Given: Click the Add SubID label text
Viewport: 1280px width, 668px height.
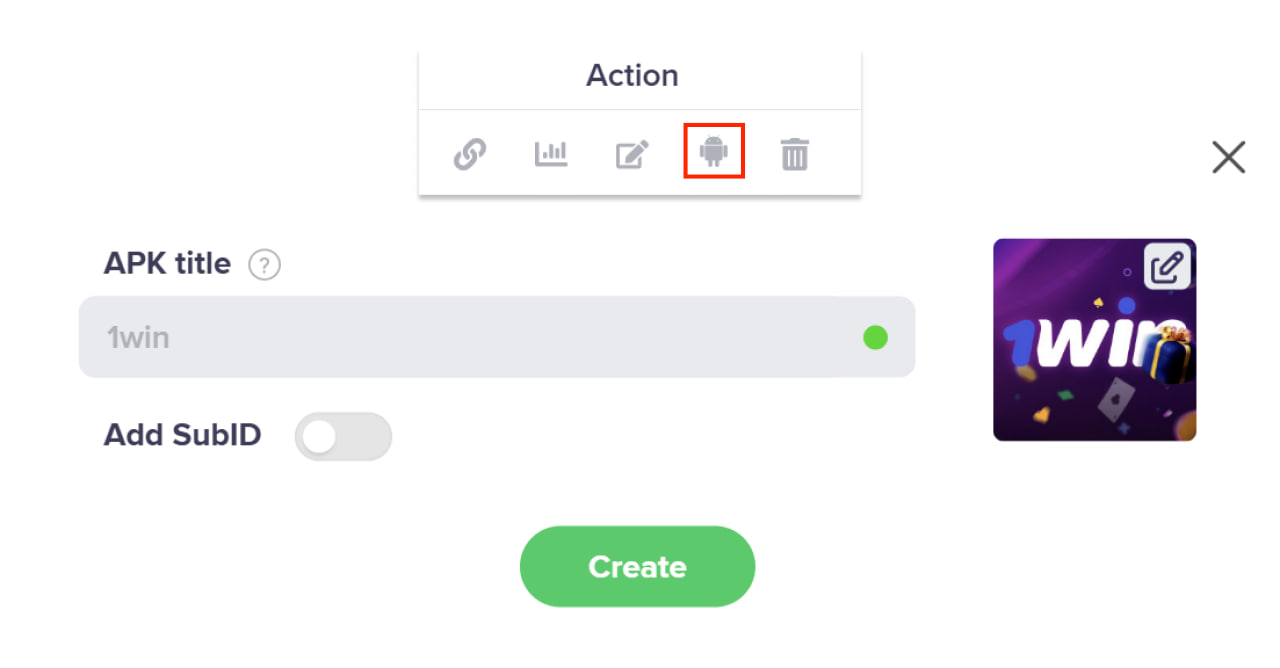Looking at the screenshot, I should tap(182, 435).
